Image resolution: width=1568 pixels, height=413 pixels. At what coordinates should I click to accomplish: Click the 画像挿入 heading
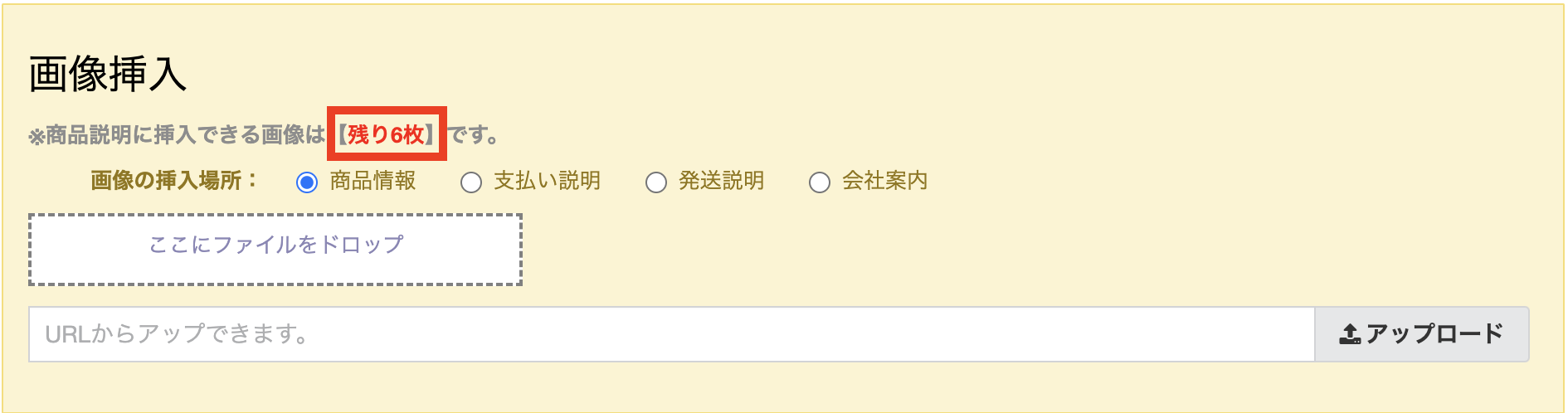(108, 74)
